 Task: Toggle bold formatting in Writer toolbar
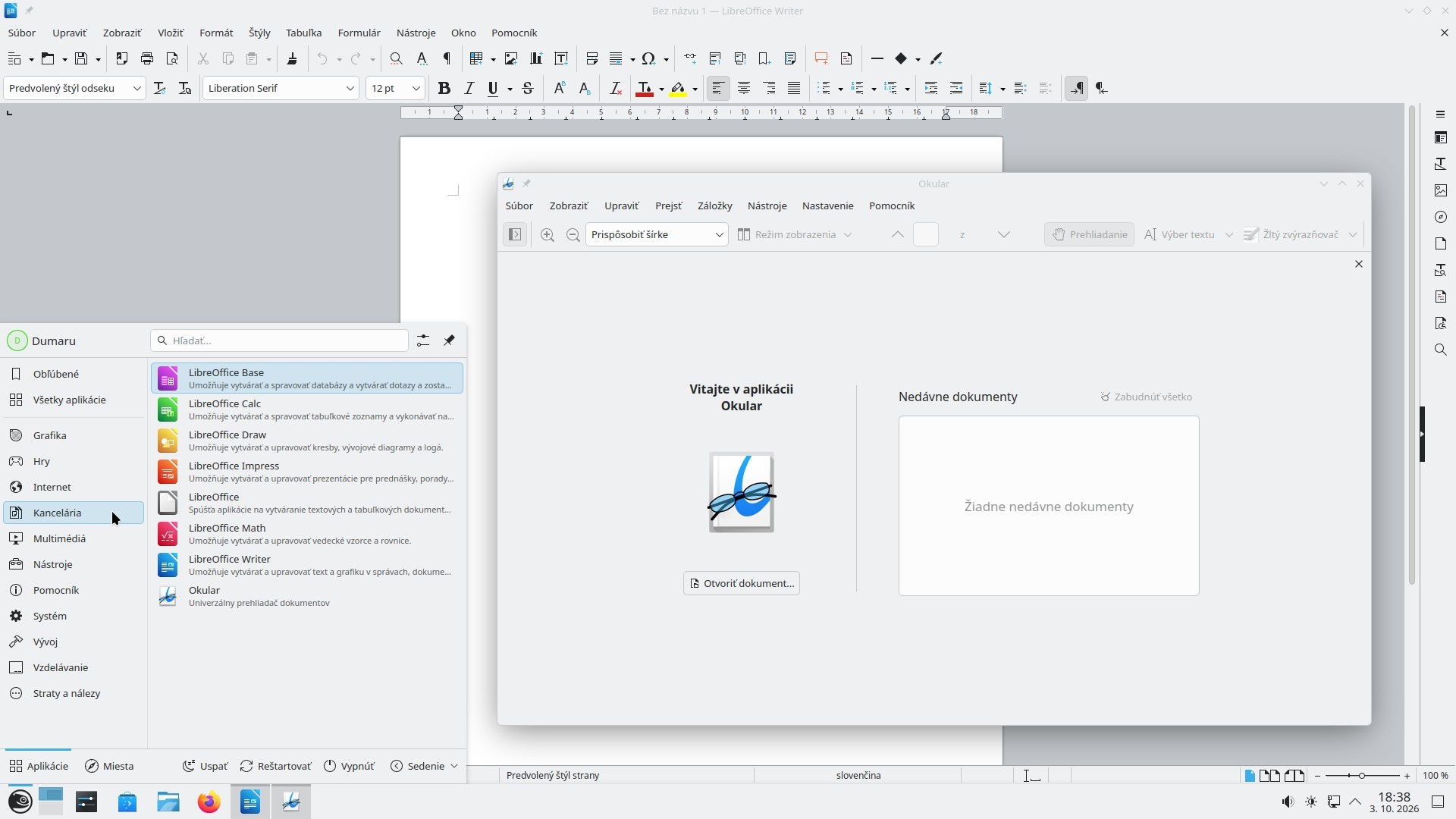pos(444,89)
